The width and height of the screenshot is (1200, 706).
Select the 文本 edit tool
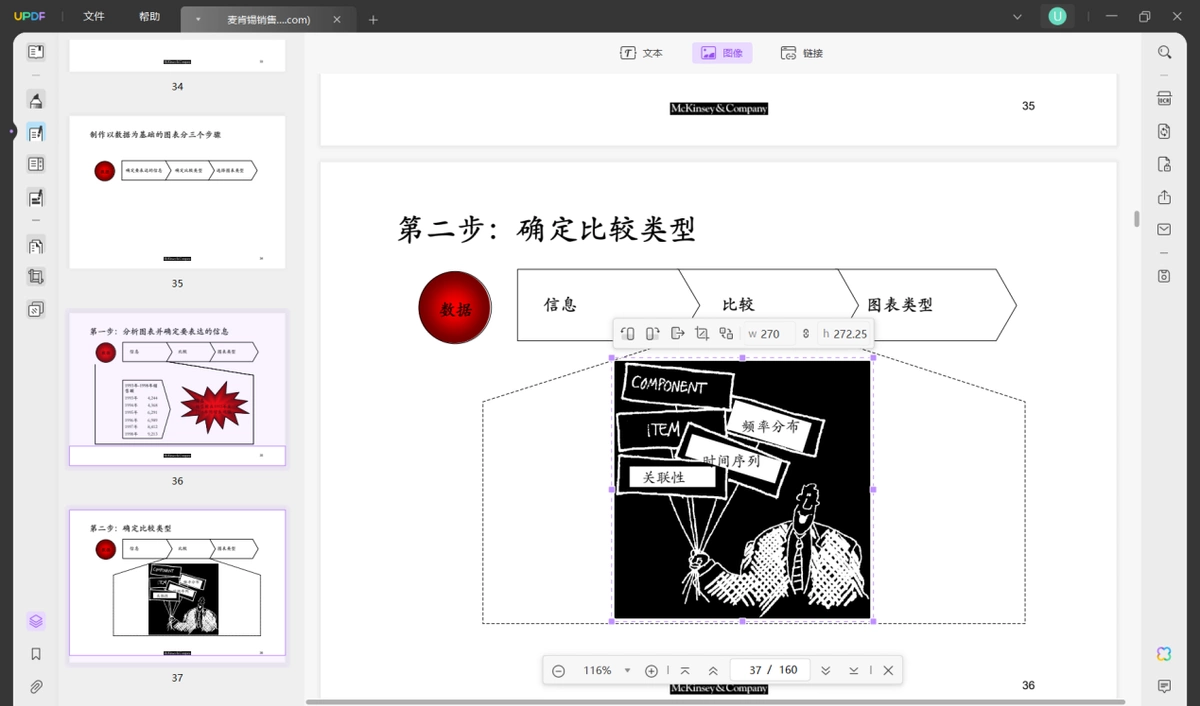[641, 53]
